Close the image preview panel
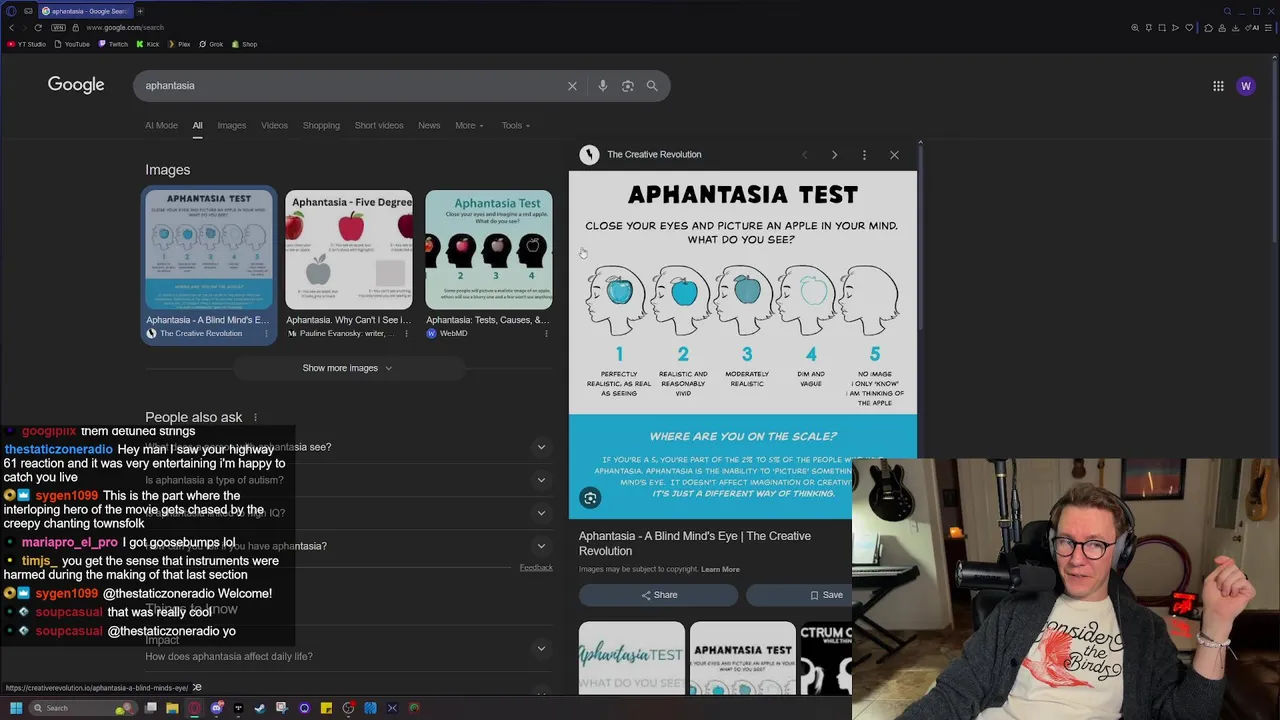 [894, 155]
